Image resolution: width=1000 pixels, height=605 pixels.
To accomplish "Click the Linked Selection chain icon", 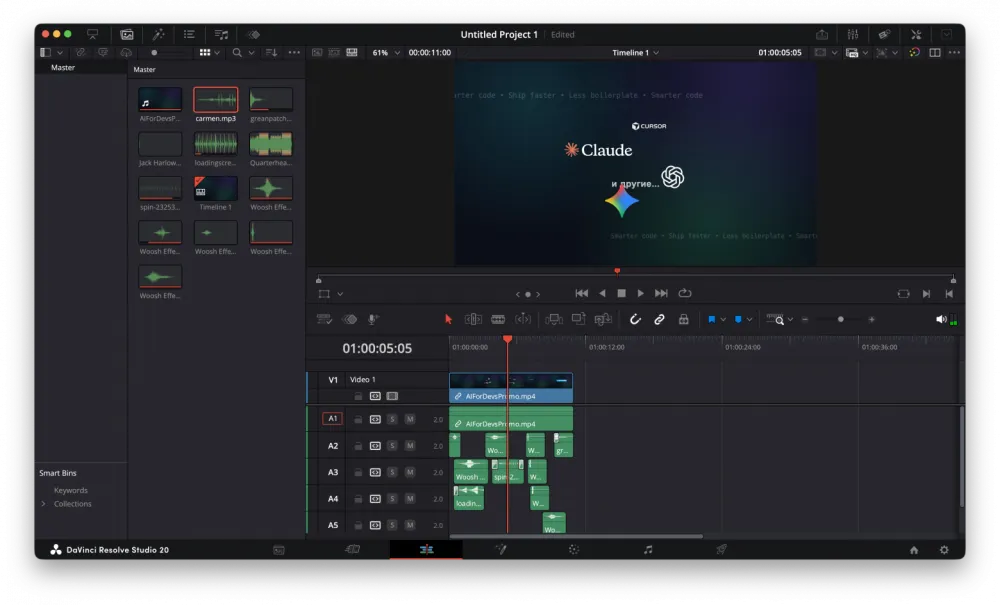I will (659, 319).
